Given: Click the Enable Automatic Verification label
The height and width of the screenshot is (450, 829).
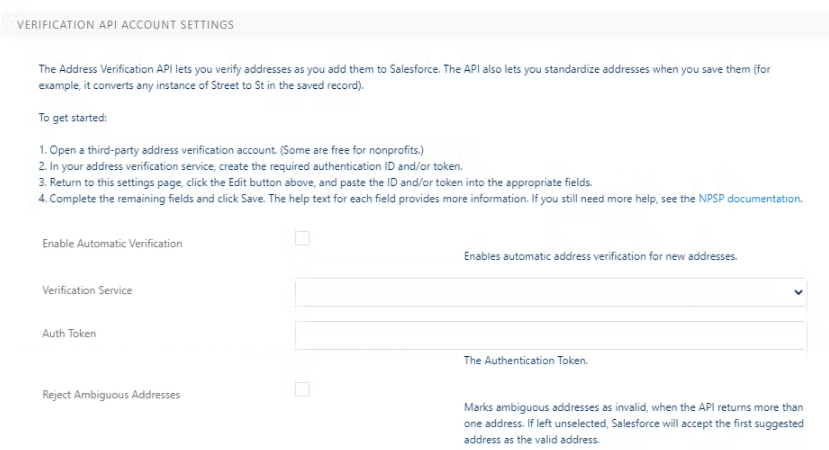Looking at the screenshot, I should pos(112,243).
